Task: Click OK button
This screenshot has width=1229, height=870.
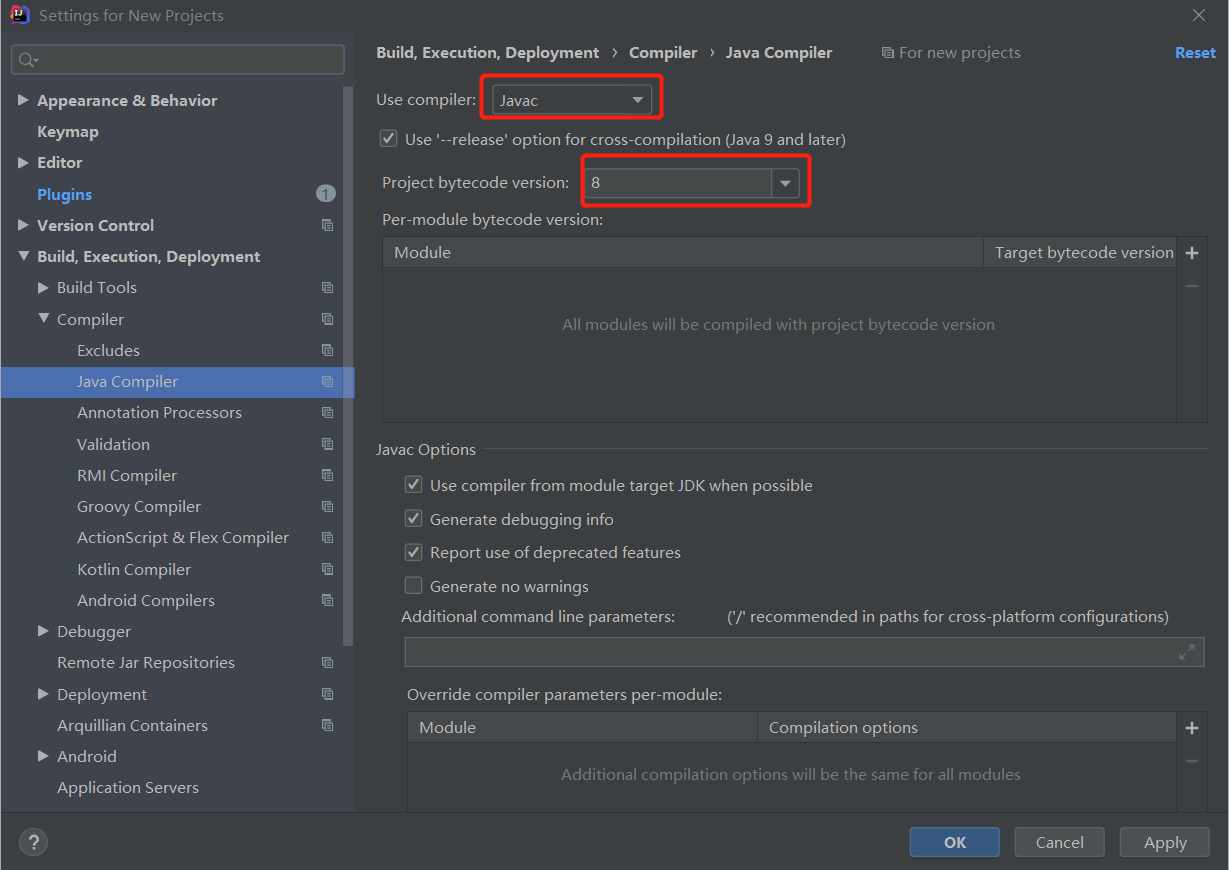Action: point(954,842)
